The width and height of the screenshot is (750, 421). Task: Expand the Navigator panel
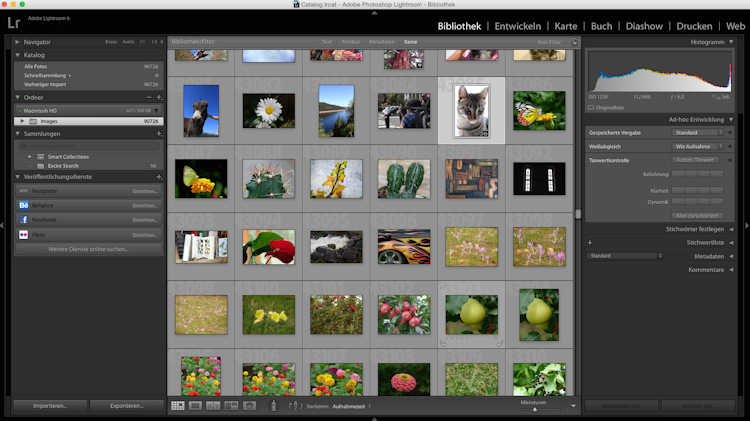pyautogui.click(x=16, y=42)
